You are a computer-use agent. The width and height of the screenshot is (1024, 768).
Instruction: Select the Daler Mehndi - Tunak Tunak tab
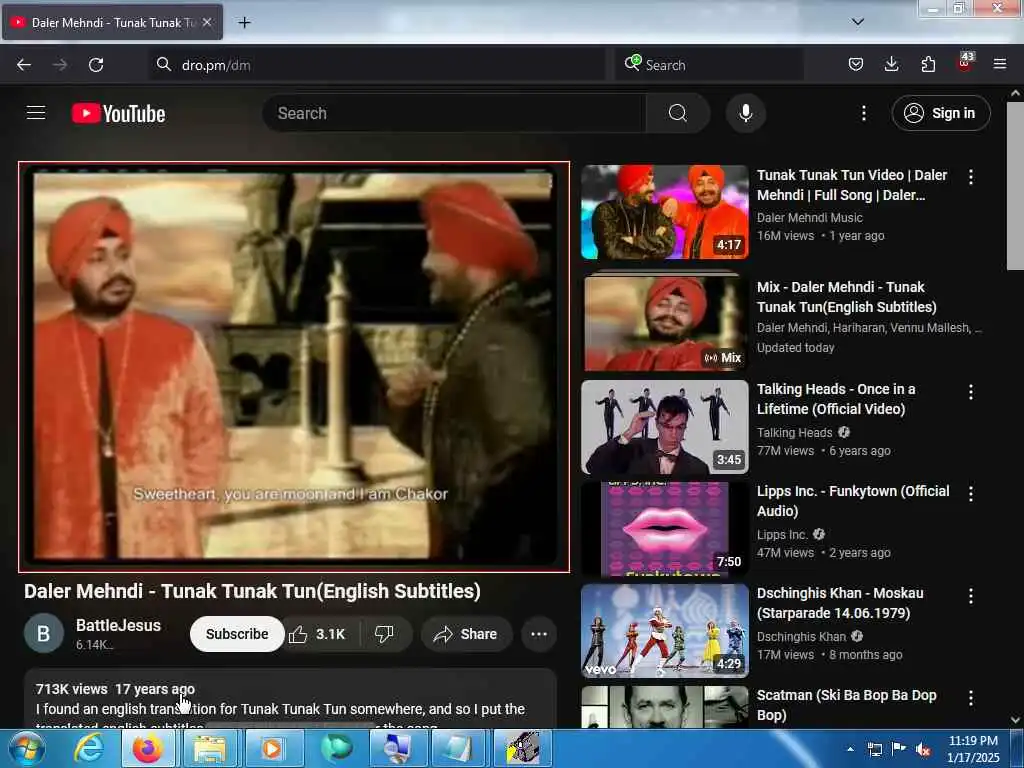(x=112, y=23)
